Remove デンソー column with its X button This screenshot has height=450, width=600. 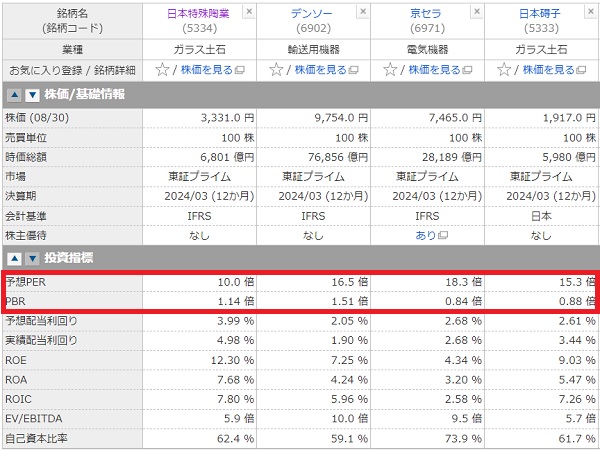coord(363,12)
